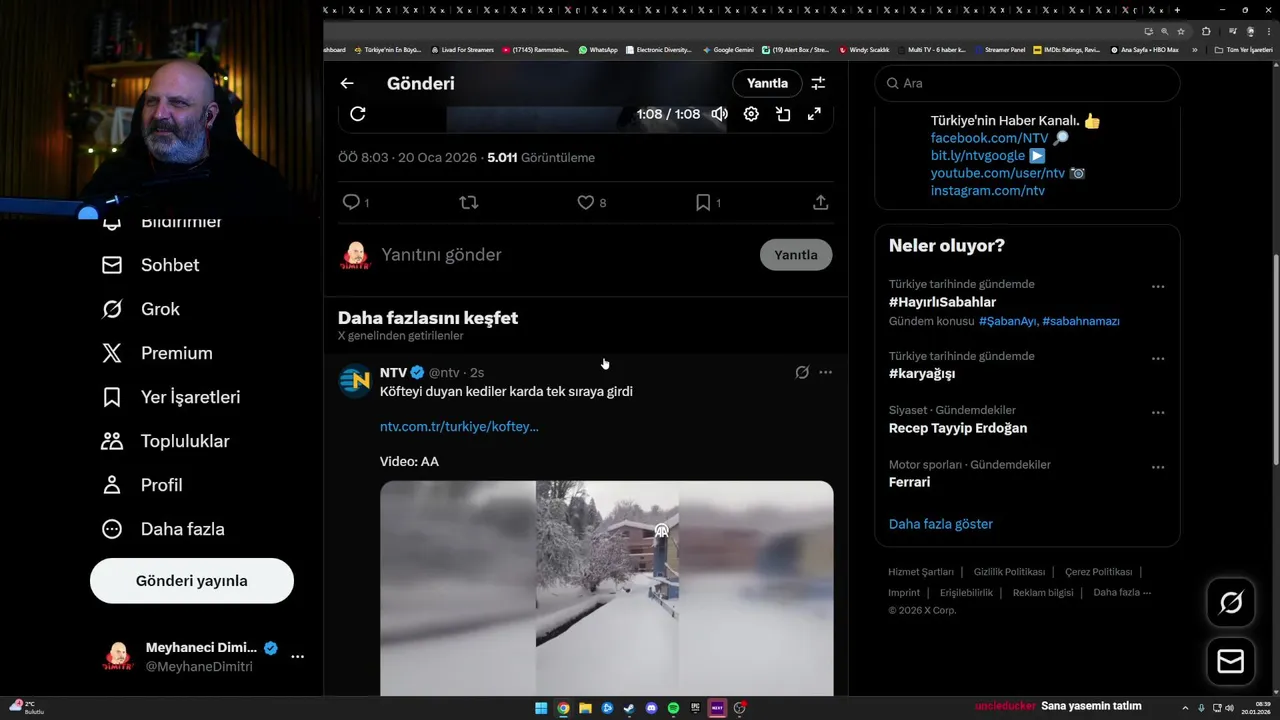
Task: Click the Gönderi yayınla button
Action: tap(192, 581)
